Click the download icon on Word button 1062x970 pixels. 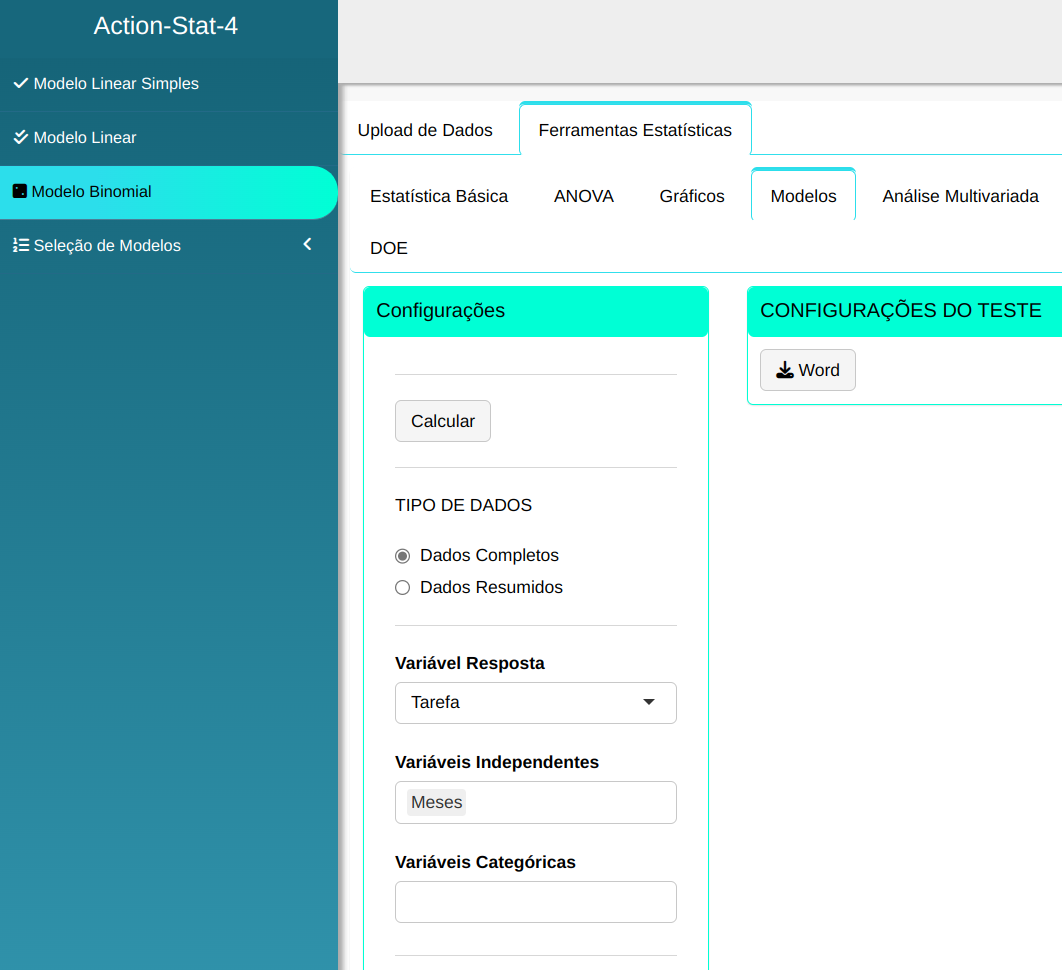785,370
